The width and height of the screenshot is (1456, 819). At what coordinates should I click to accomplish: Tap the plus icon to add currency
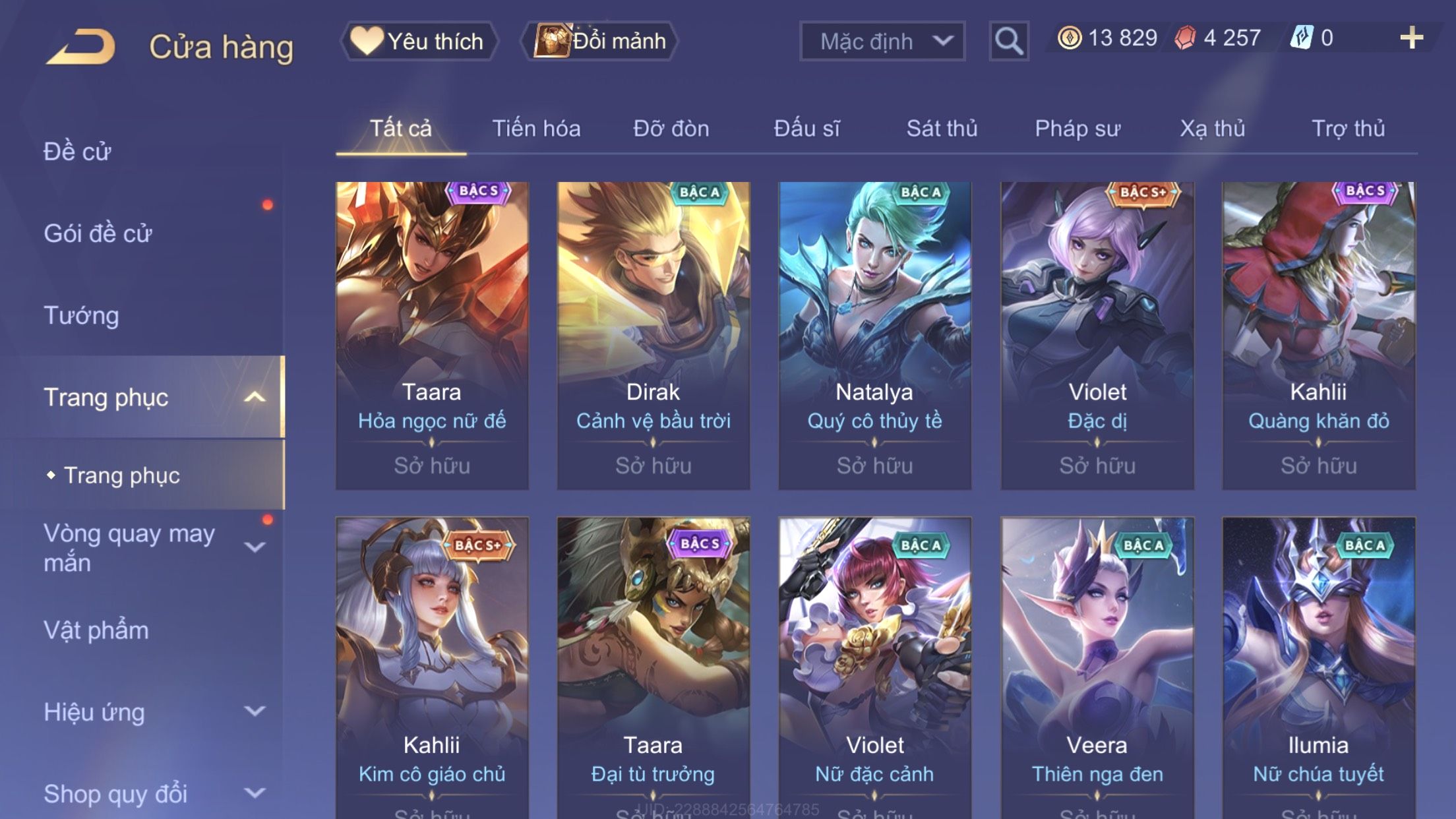pos(1411,38)
